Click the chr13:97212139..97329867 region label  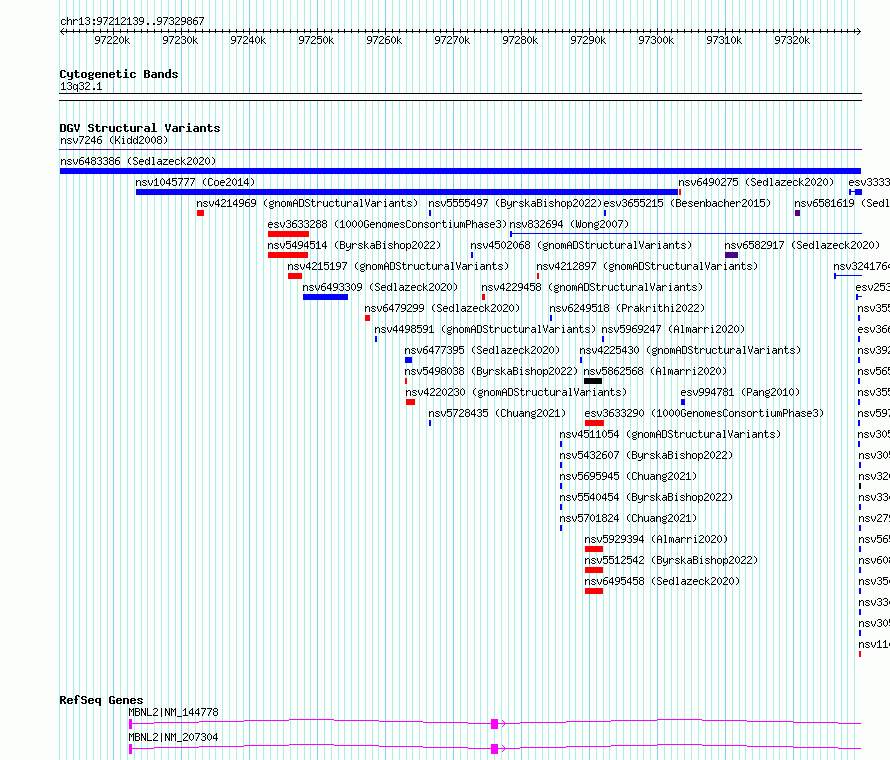pyautogui.click(x=132, y=21)
